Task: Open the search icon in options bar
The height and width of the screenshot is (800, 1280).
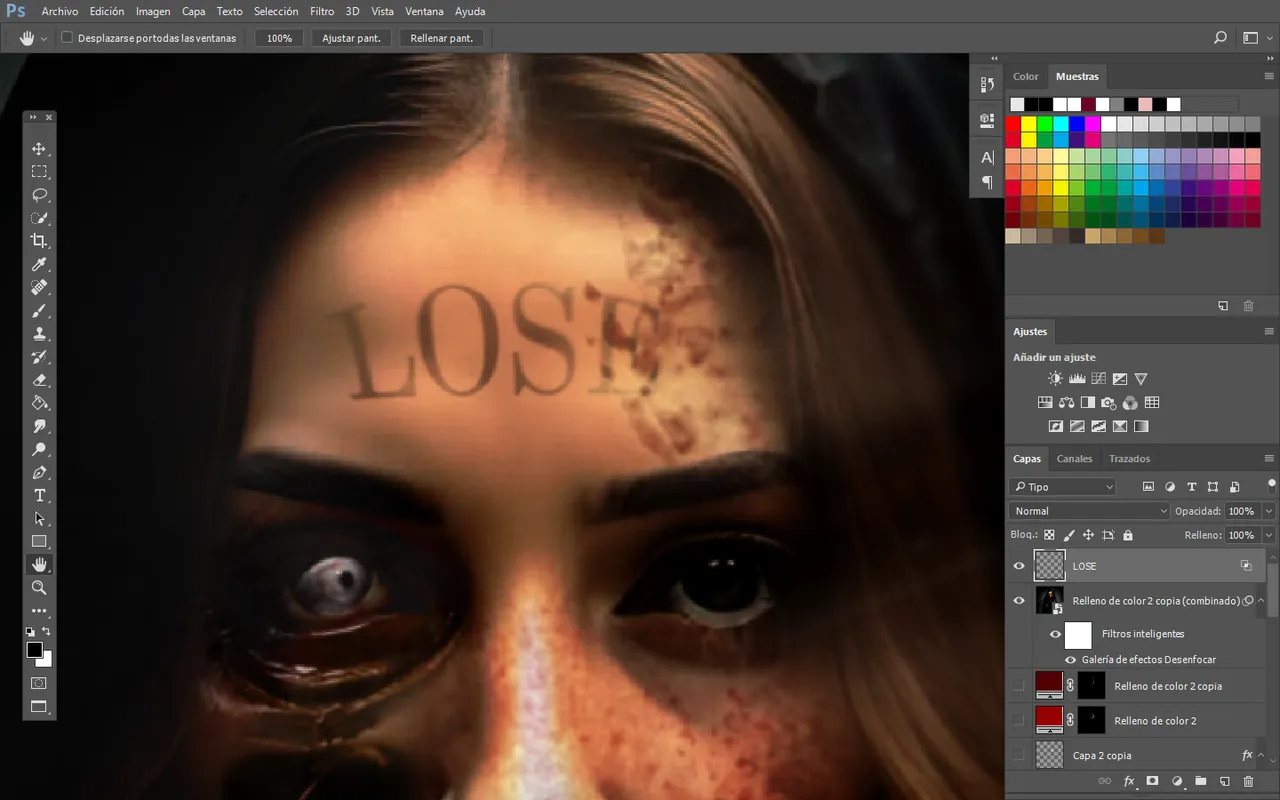Action: pyautogui.click(x=1220, y=38)
